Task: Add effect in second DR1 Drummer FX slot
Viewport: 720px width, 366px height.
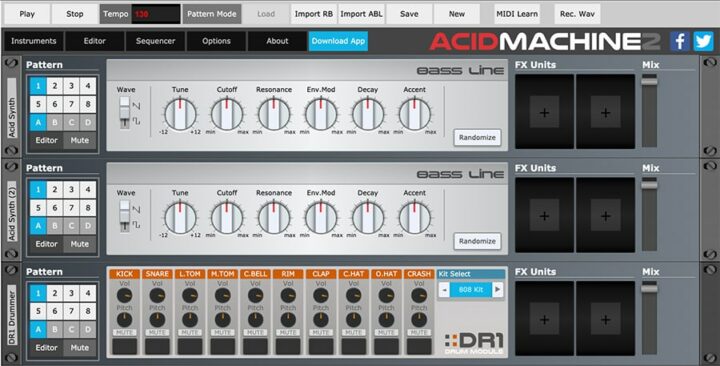Action: [x=606, y=319]
